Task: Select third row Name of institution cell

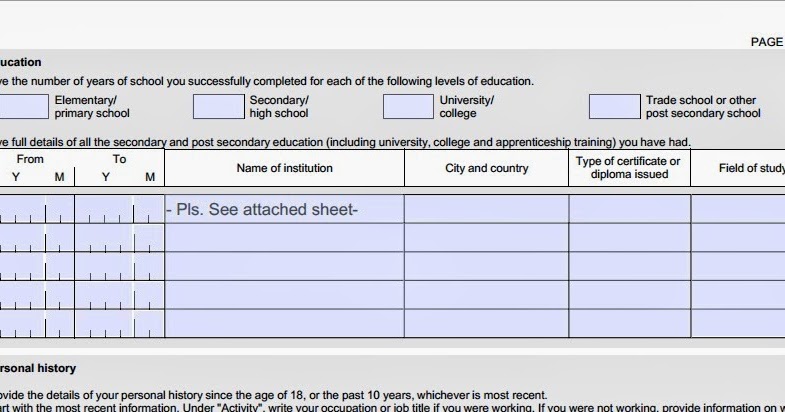Action: tap(284, 266)
